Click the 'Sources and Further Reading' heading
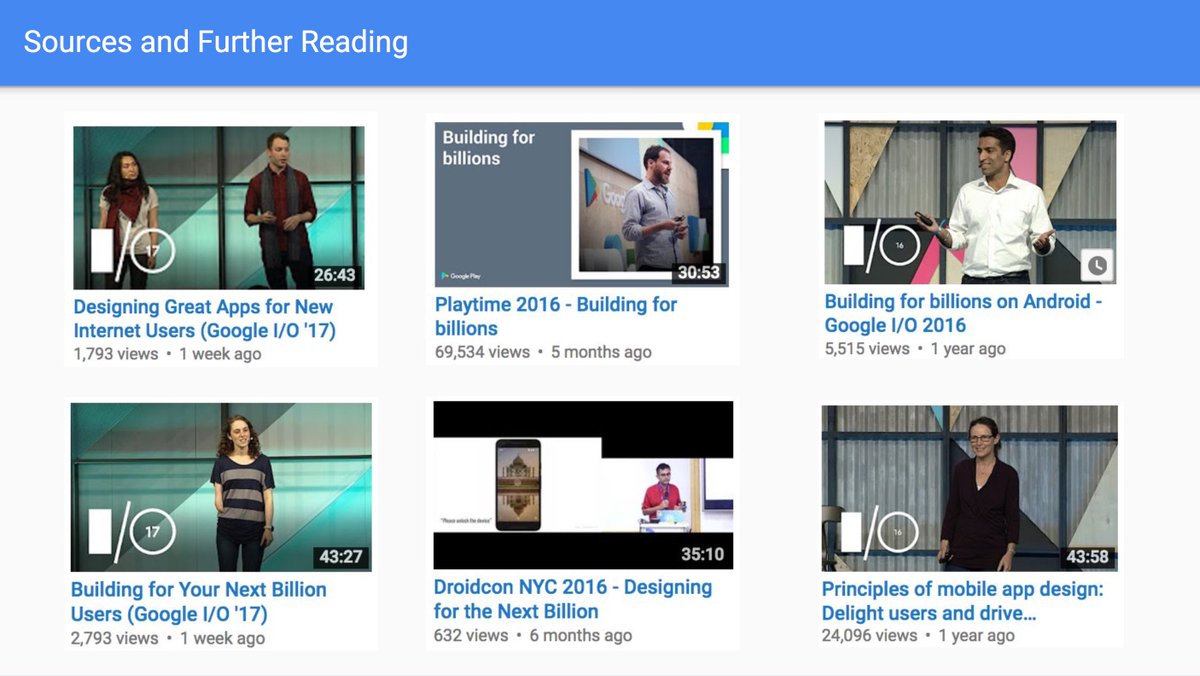Screen dimensions: 1200x676 (x=216, y=42)
